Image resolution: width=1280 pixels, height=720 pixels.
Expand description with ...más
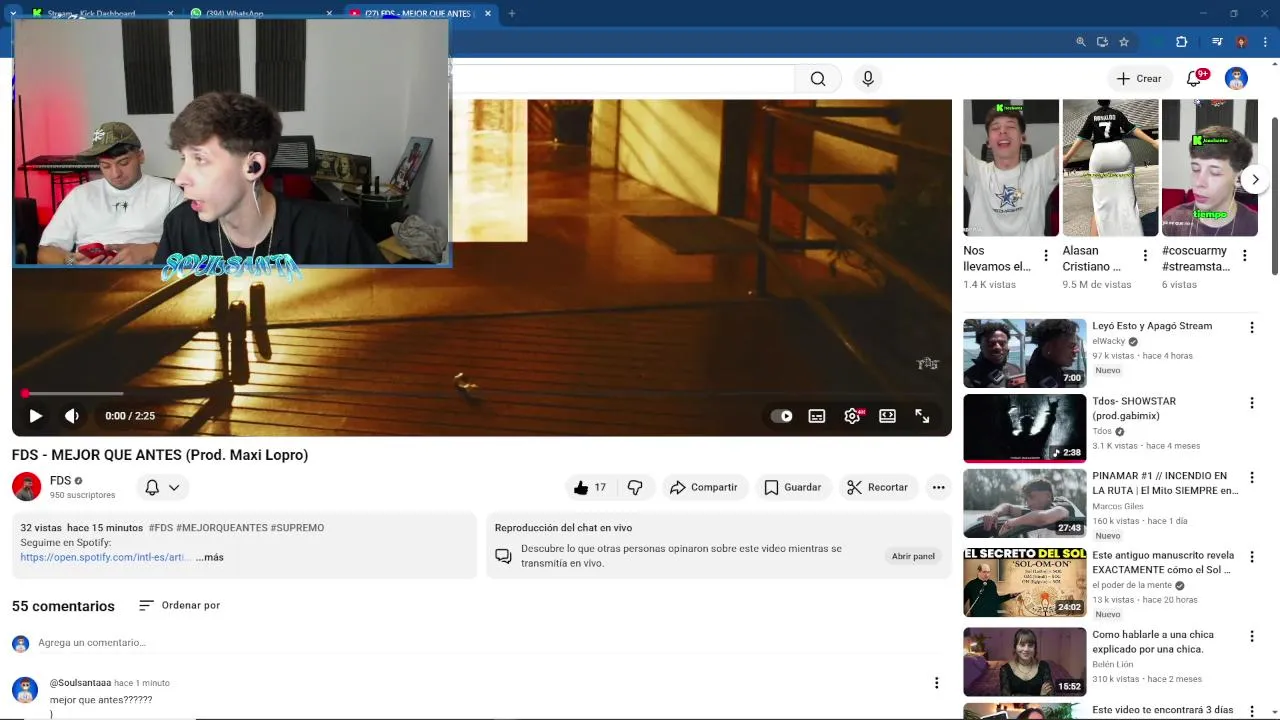[210, 557]
